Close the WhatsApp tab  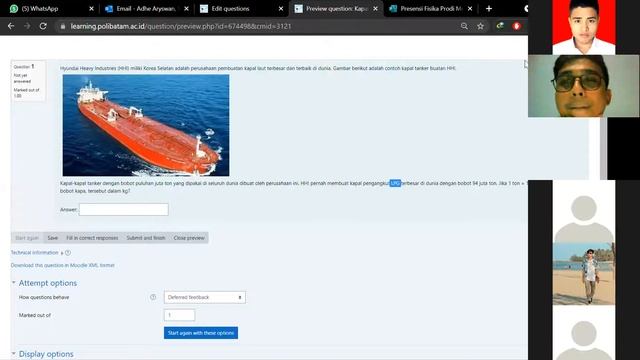click(91, 9)
